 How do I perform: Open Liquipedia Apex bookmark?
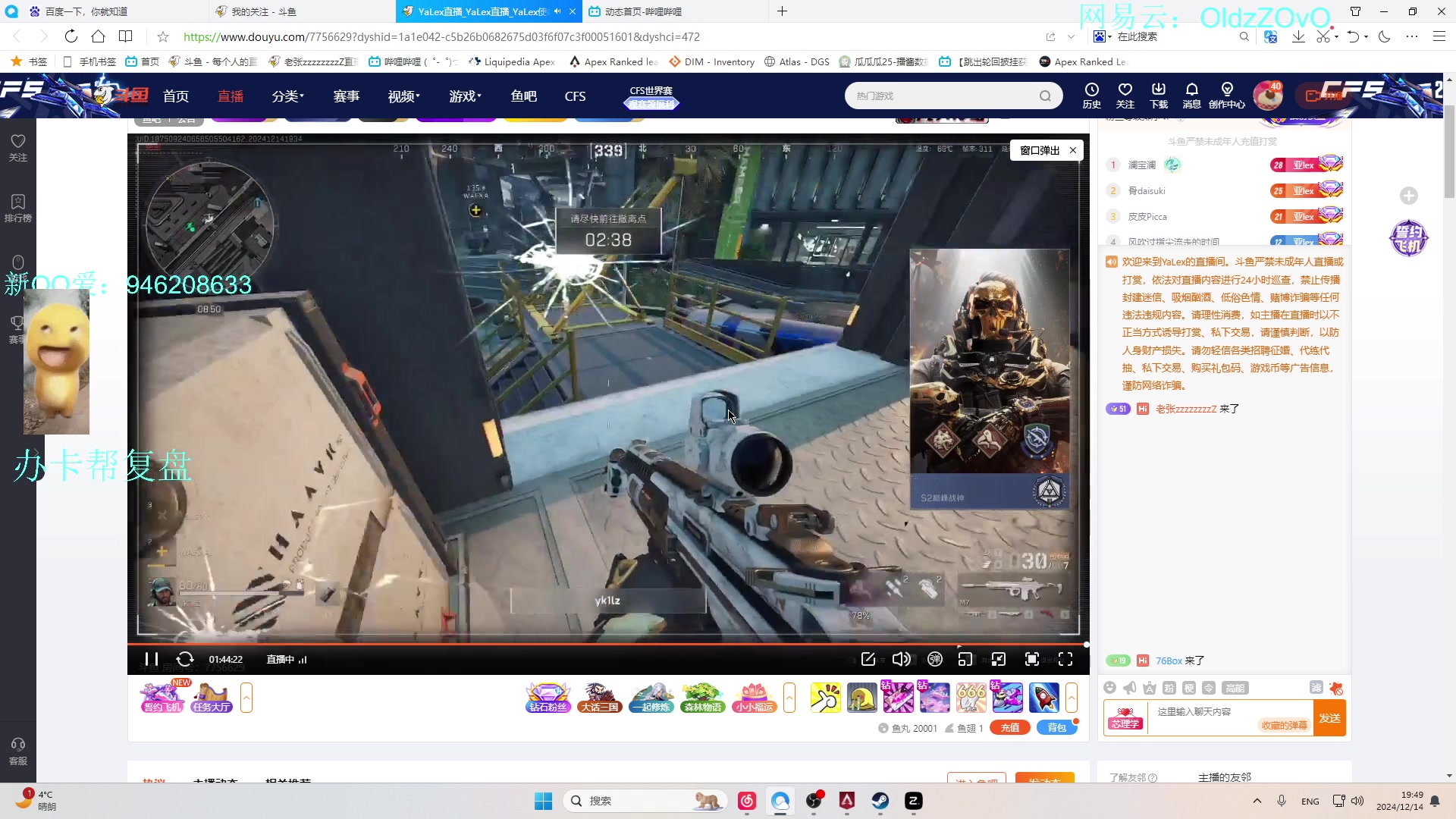(511, 61)
